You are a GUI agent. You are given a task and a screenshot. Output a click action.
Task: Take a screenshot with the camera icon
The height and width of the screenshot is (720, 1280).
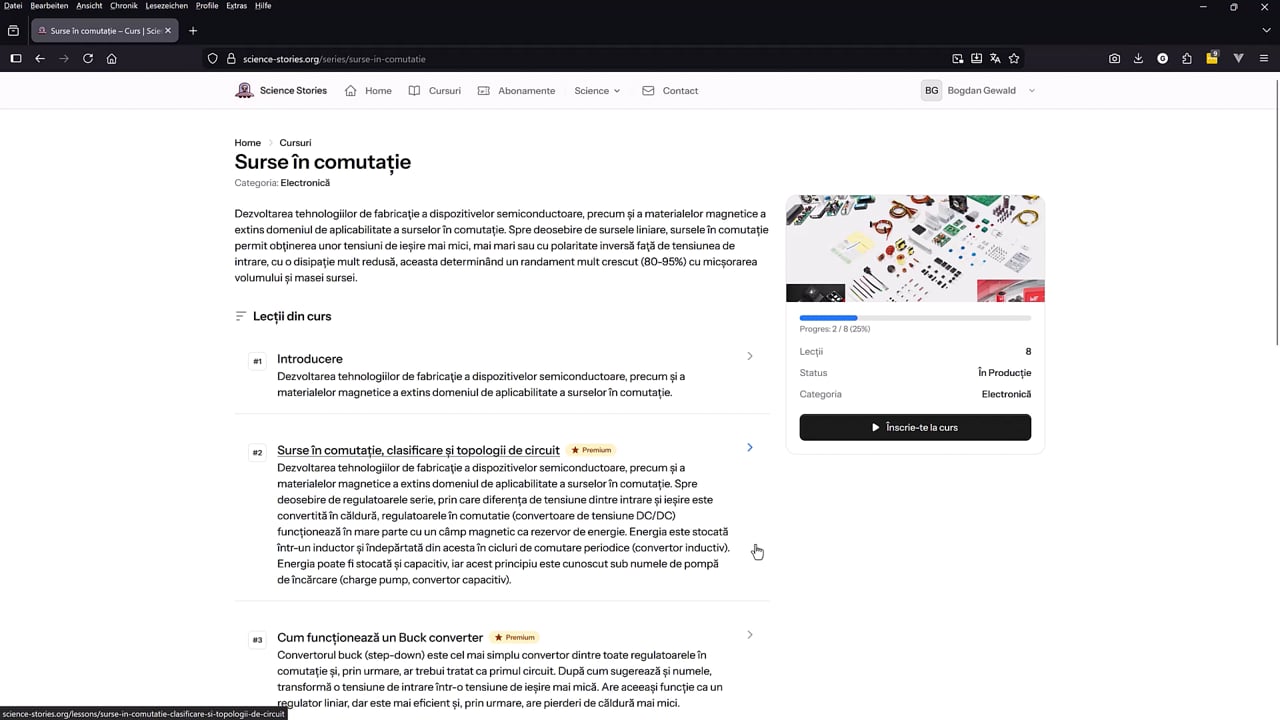(1114, 59)
